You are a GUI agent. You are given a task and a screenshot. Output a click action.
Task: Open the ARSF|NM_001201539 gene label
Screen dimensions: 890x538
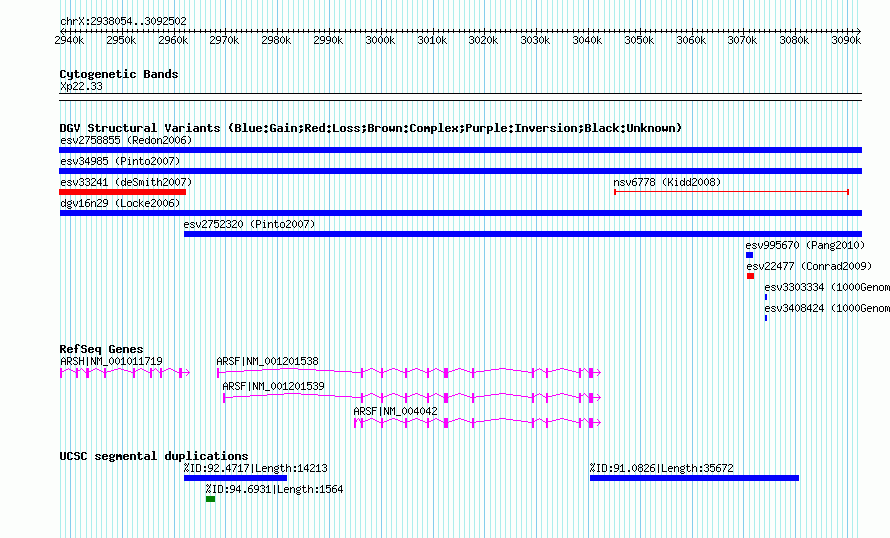click(x=274, y=386)
